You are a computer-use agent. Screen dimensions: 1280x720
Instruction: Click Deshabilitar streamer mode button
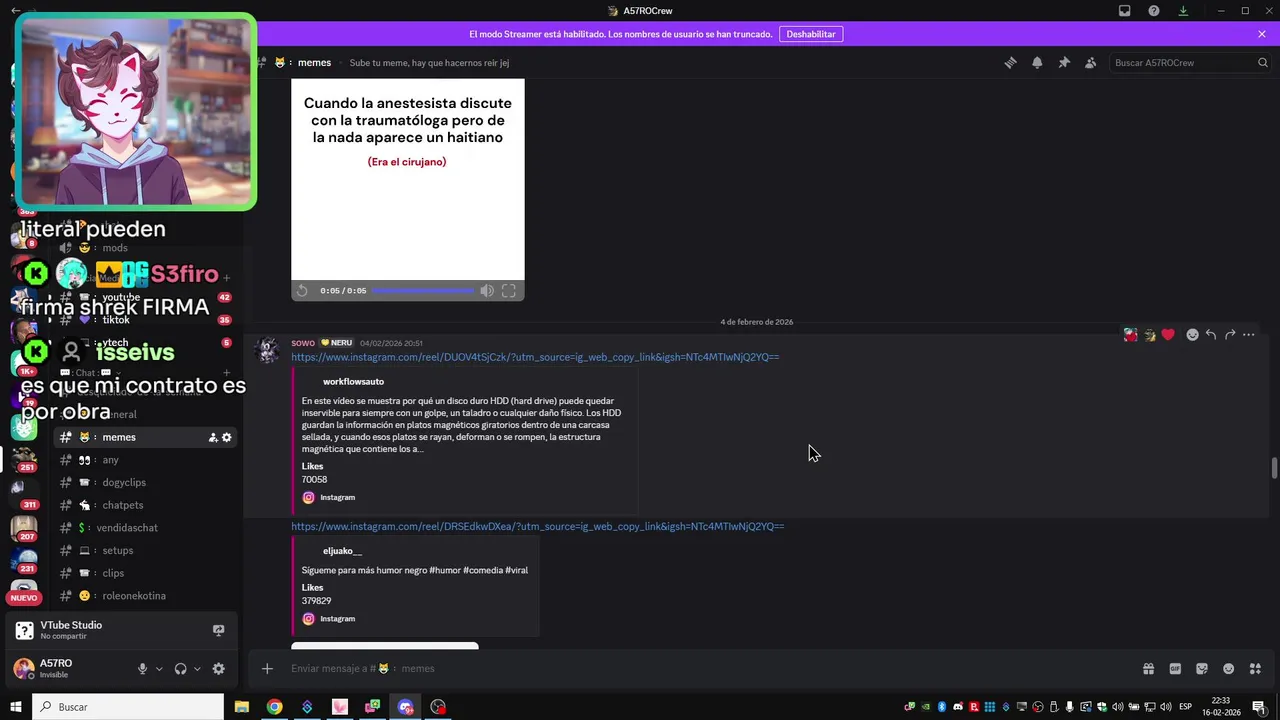[x=811, y=34]
